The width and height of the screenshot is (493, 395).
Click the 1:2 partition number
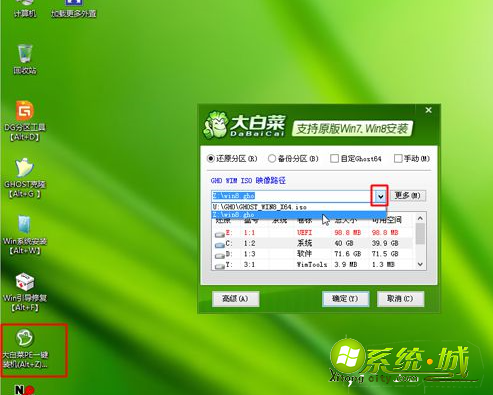[249, 243]
